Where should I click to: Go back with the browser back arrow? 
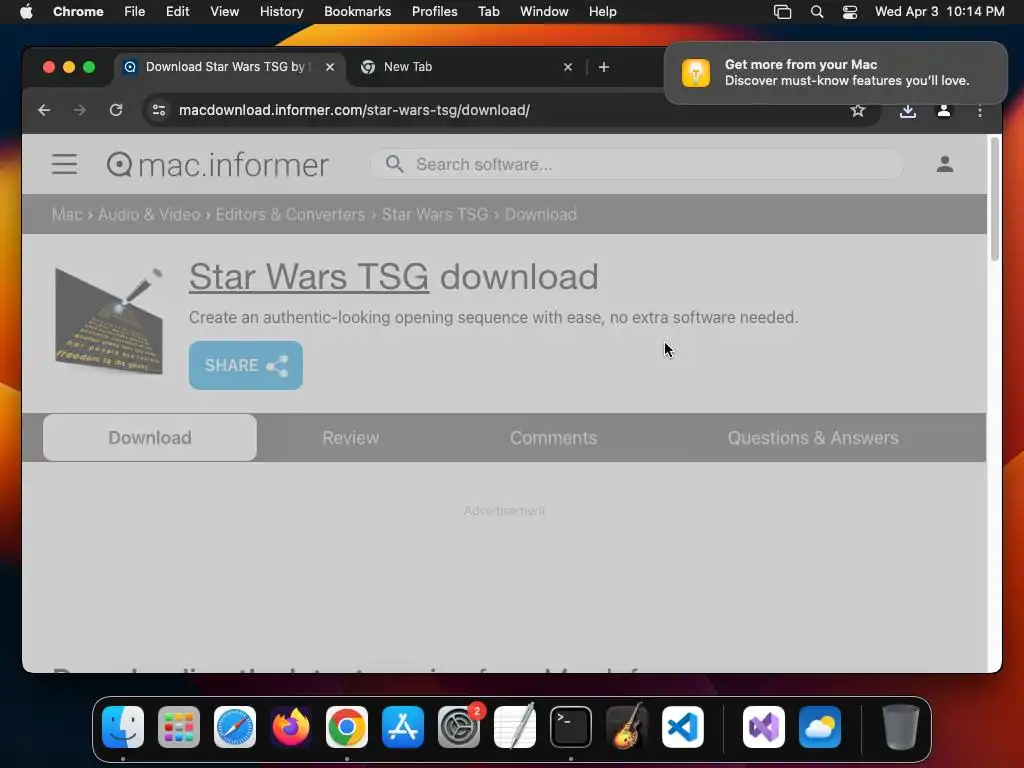(x=44, y=110)
